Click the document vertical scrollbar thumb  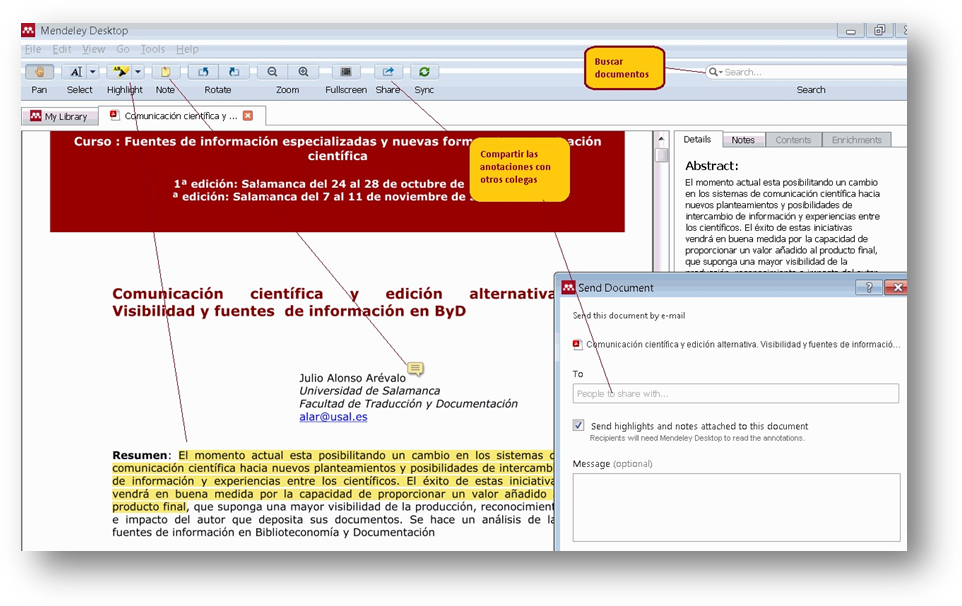tap(661, 155)
